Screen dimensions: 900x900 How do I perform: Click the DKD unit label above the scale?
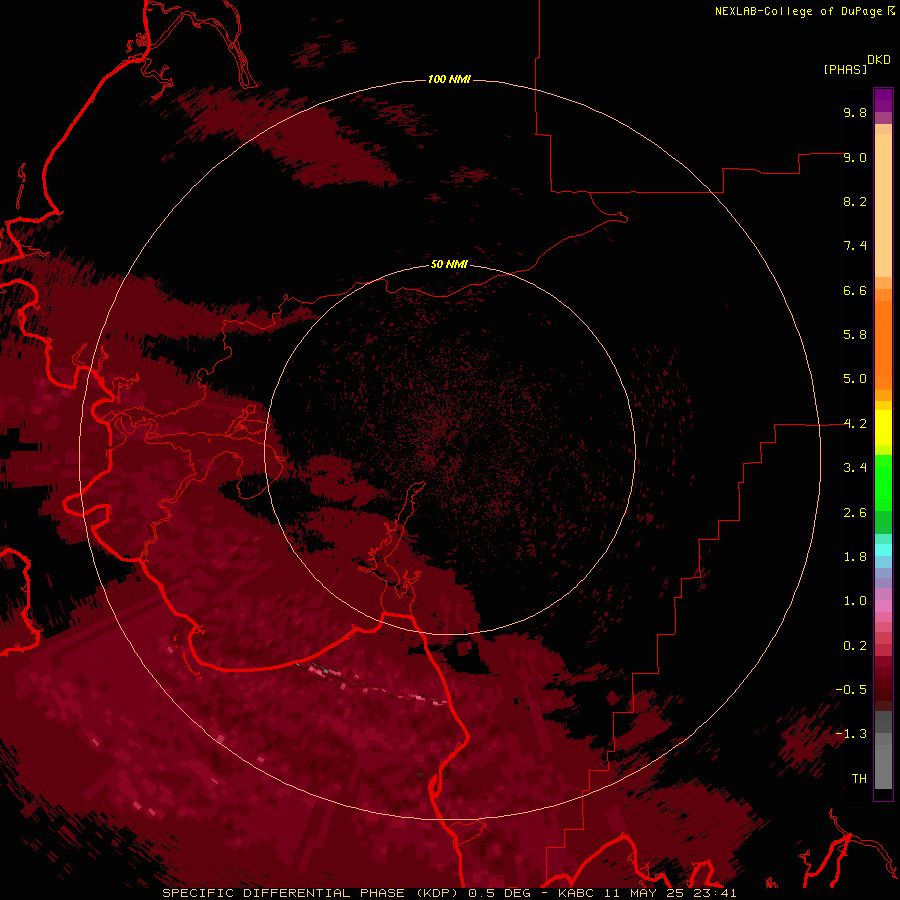point(879,60)
